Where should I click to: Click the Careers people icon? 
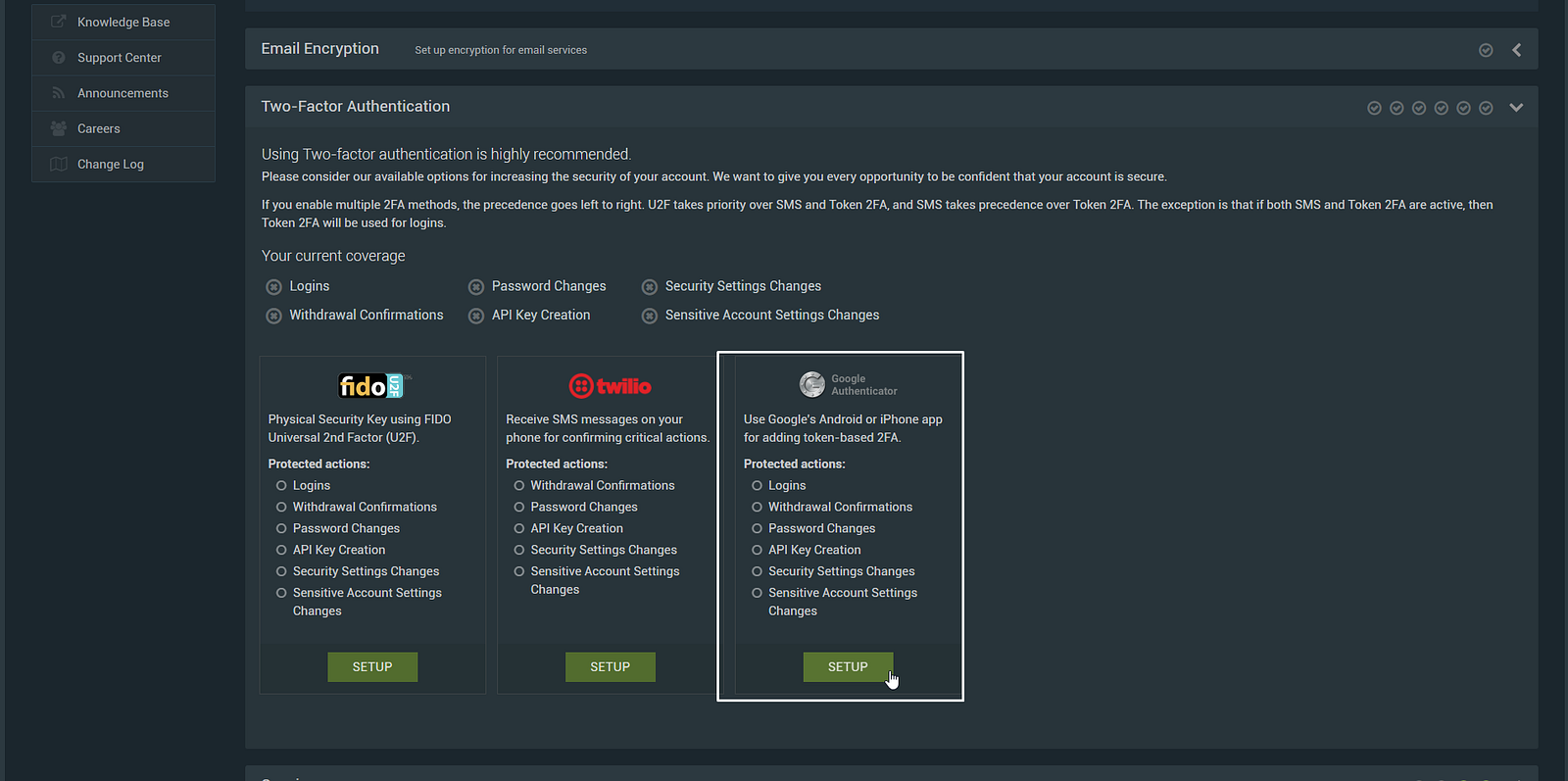(x=58, y=128)
